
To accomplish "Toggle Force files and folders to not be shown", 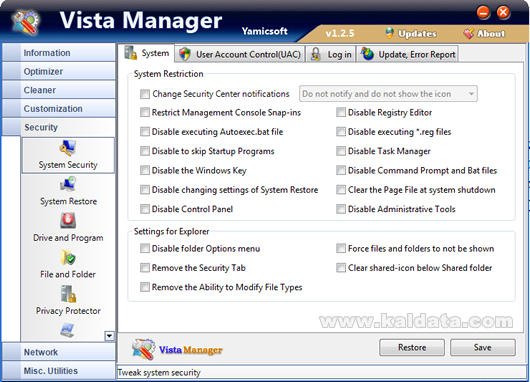I will [341, 248].
